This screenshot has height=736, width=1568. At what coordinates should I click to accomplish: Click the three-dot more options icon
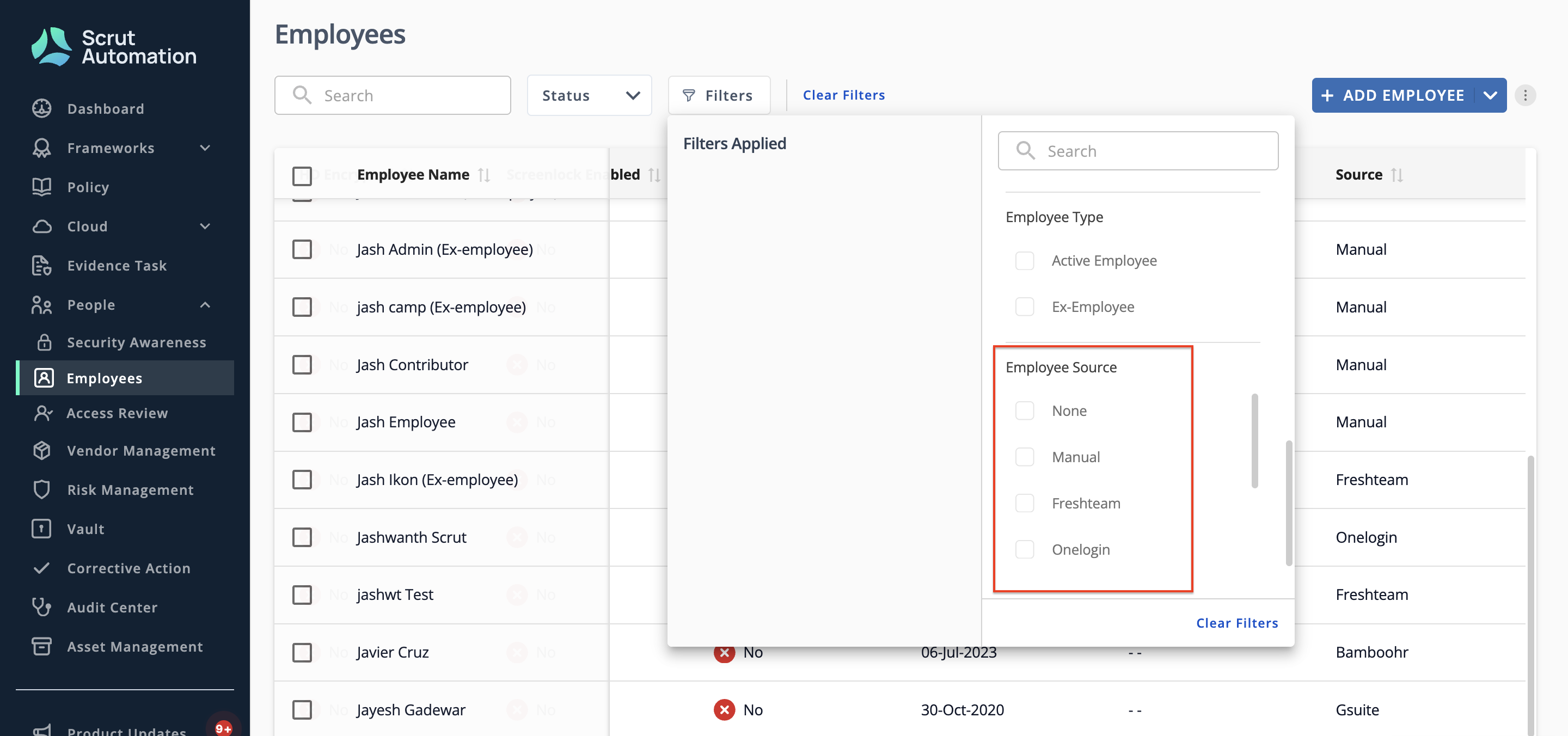1525,96
